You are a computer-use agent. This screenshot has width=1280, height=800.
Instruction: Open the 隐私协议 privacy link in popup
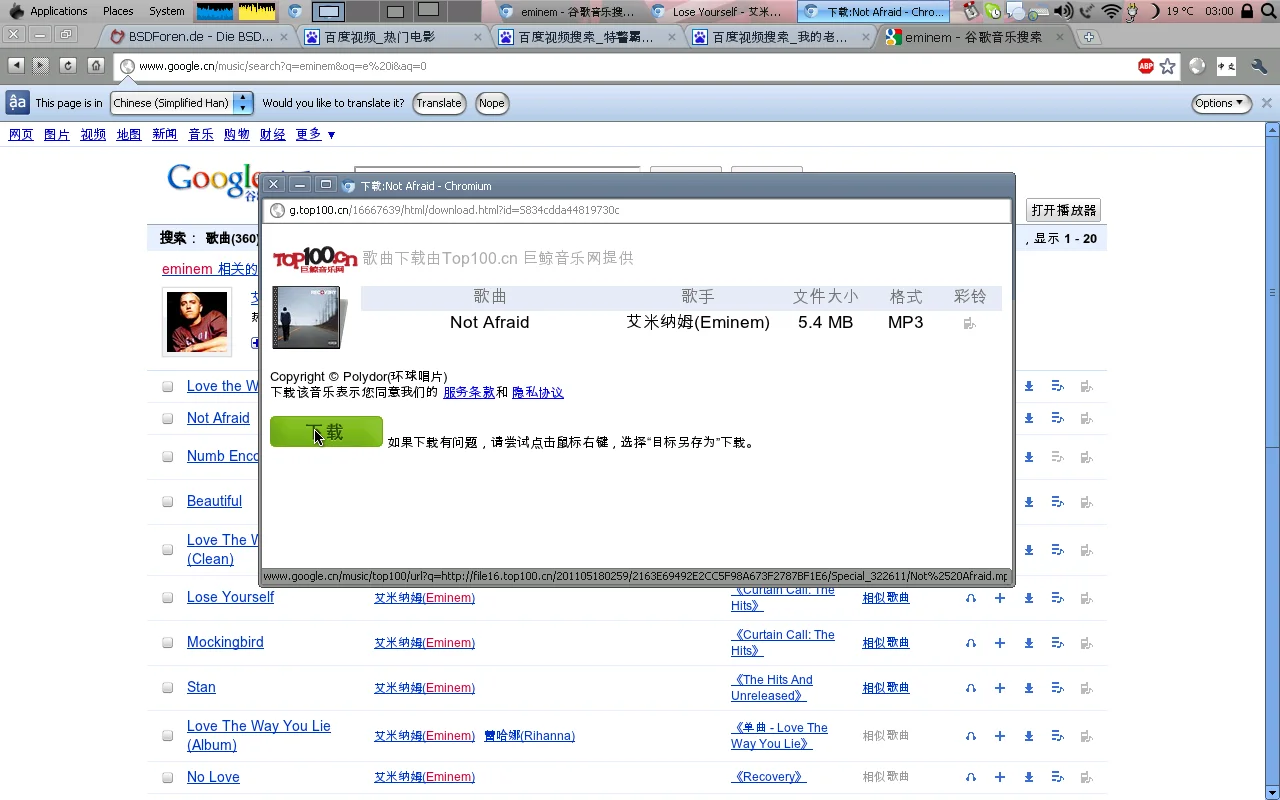538,393
